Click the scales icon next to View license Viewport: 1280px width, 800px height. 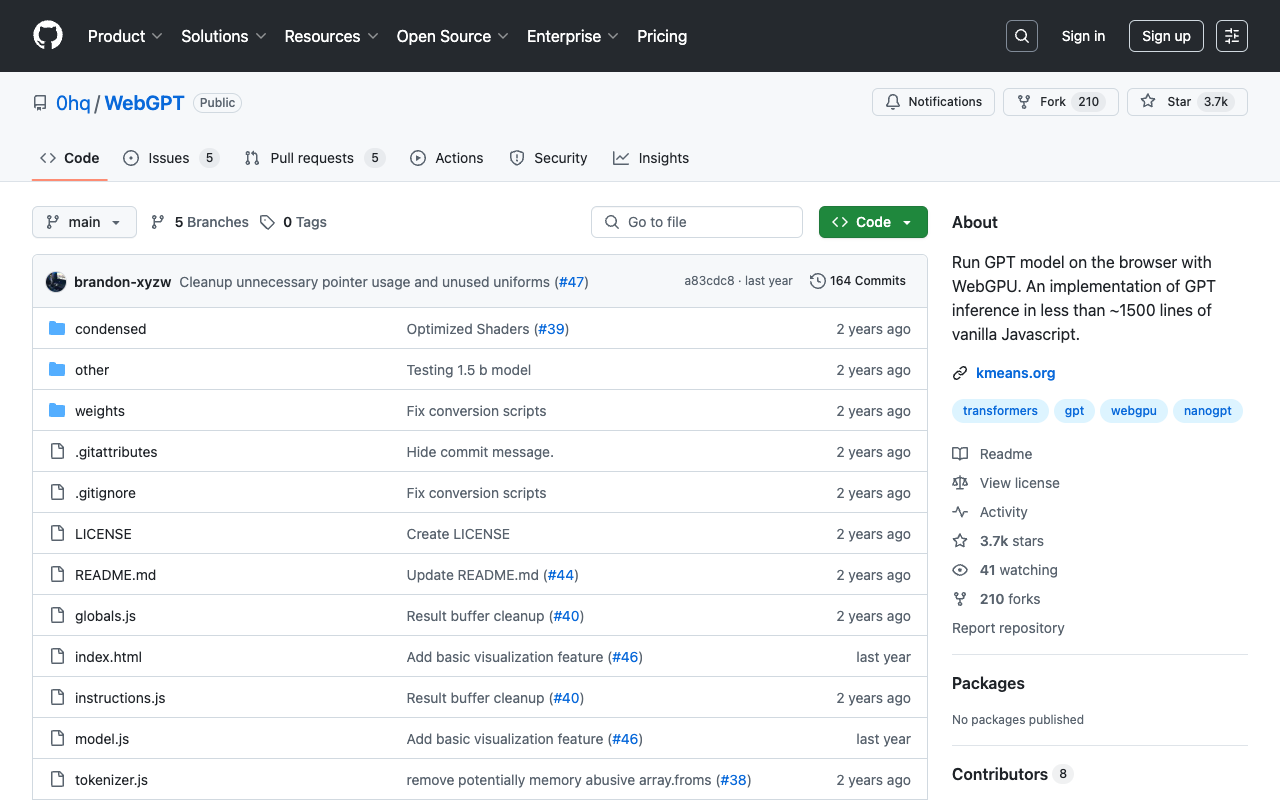tap(960, 483)
